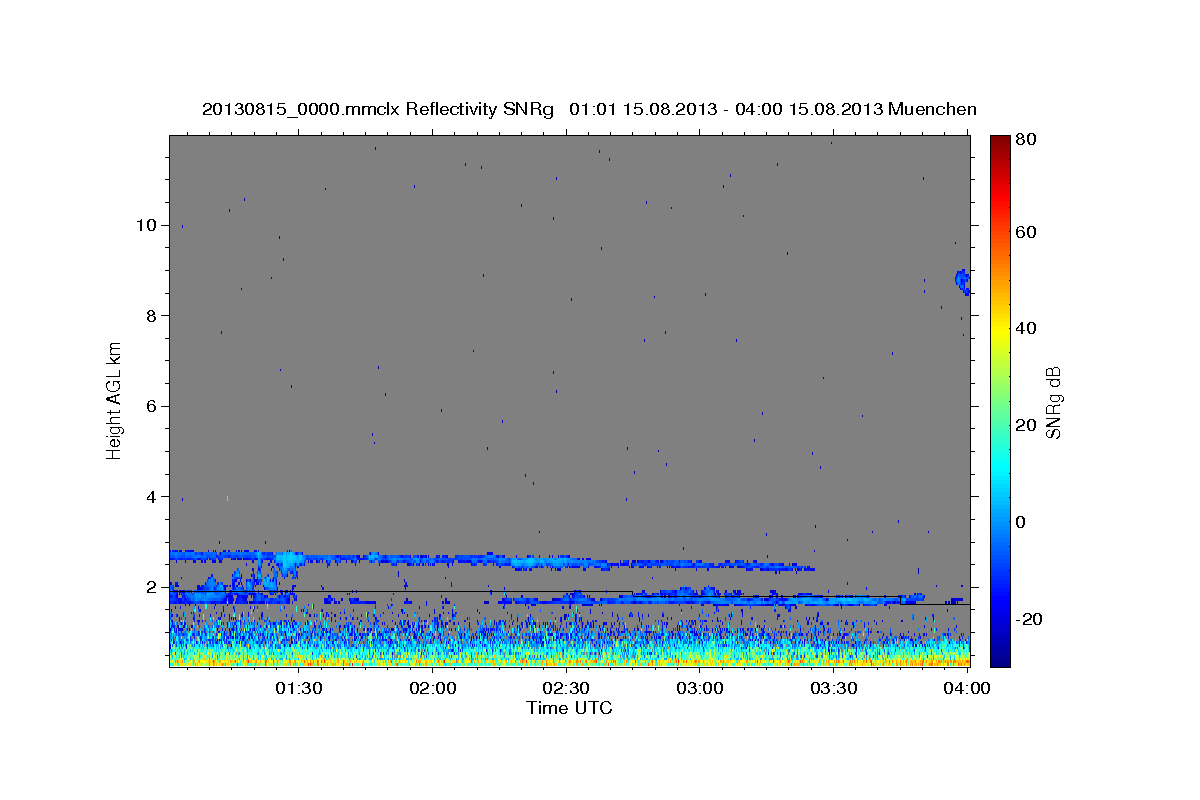Click the 01:30 time tick label
The width and height of the screenshot is (1200, 800).
(299, 688)
